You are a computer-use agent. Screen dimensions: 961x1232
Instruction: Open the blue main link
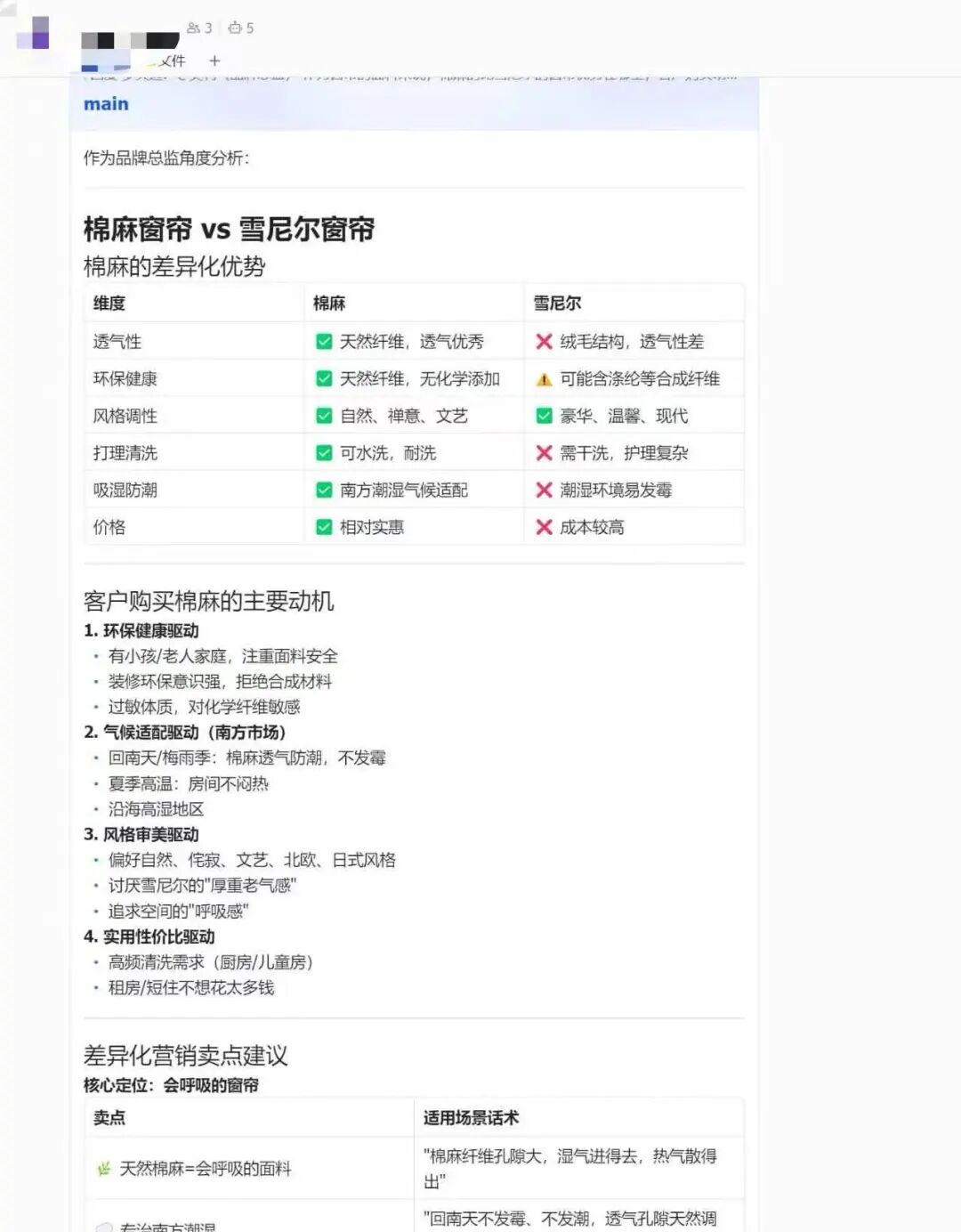[106, 104]
